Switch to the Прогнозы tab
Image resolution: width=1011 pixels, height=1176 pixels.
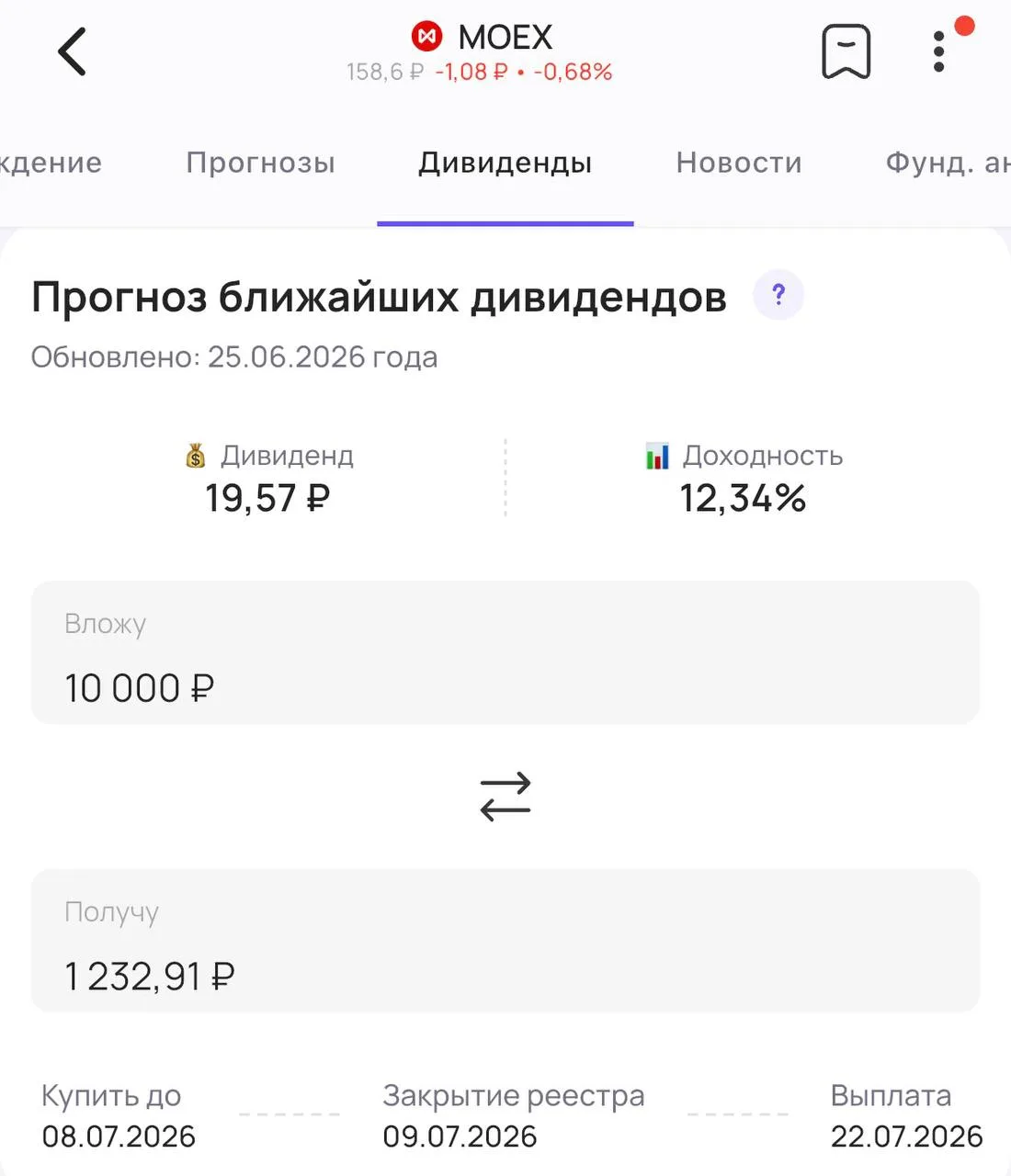coord(260,163)
